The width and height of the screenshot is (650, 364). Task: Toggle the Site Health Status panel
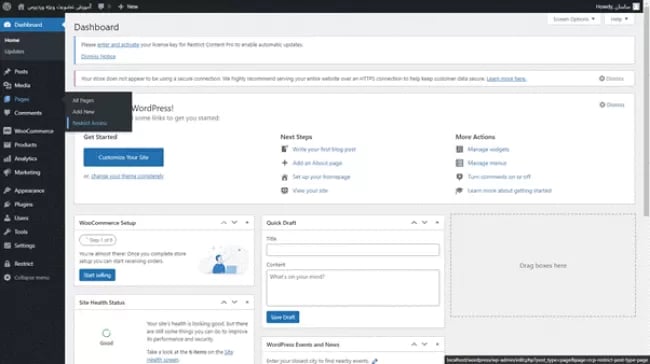click(x=247, y=302)
